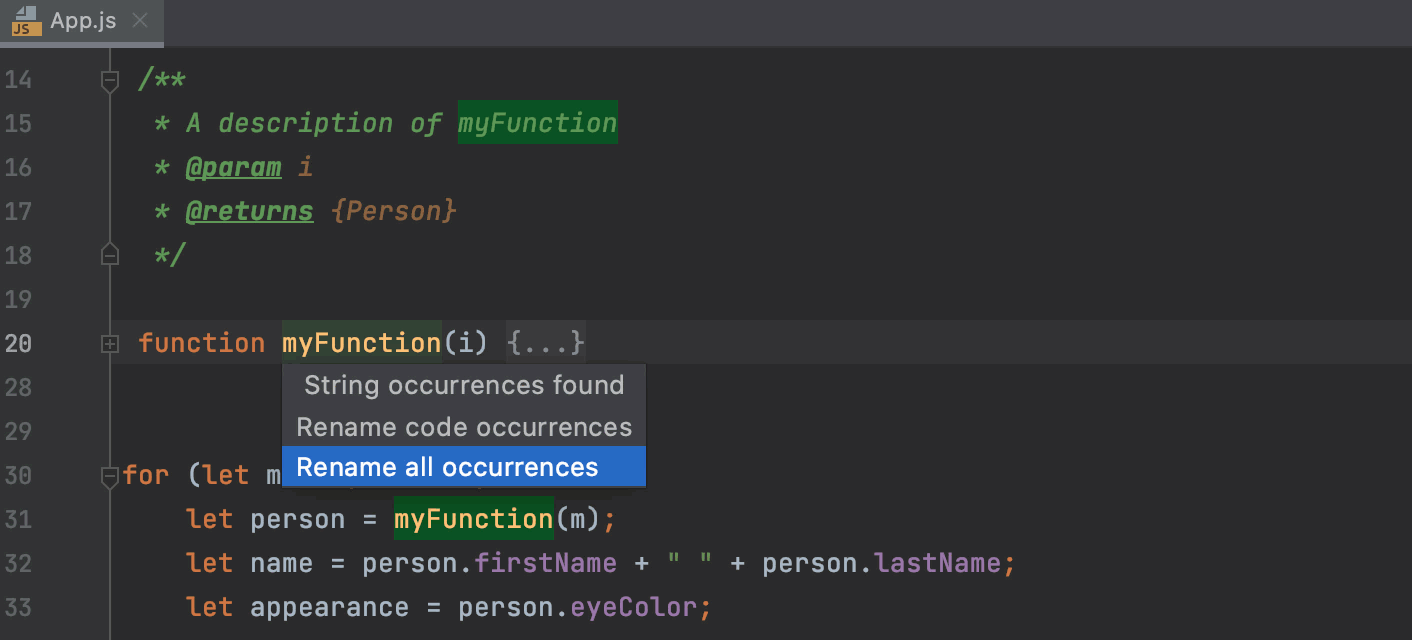This screenshot has height=640, width=1412.
Task: Click the highlighted myFunction in the JSDoc description
Action: (537, 122)
